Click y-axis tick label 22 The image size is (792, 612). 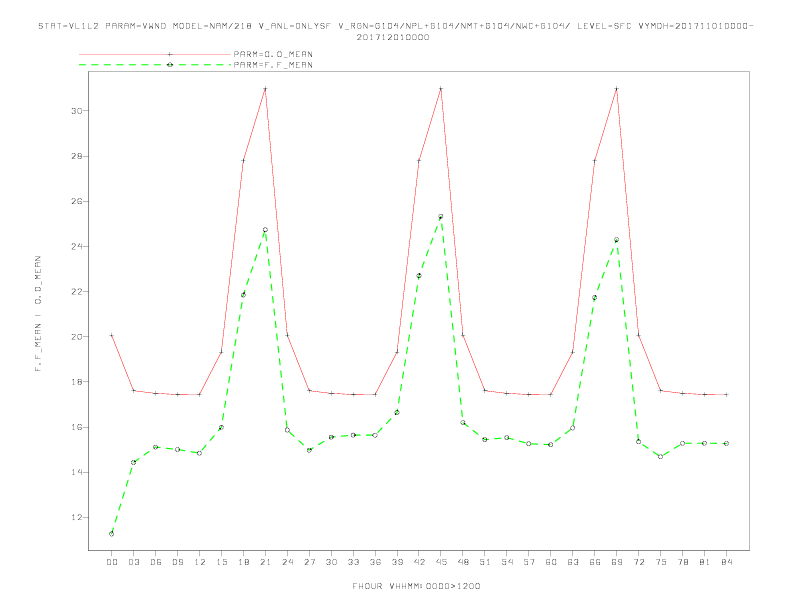[77, 291]
